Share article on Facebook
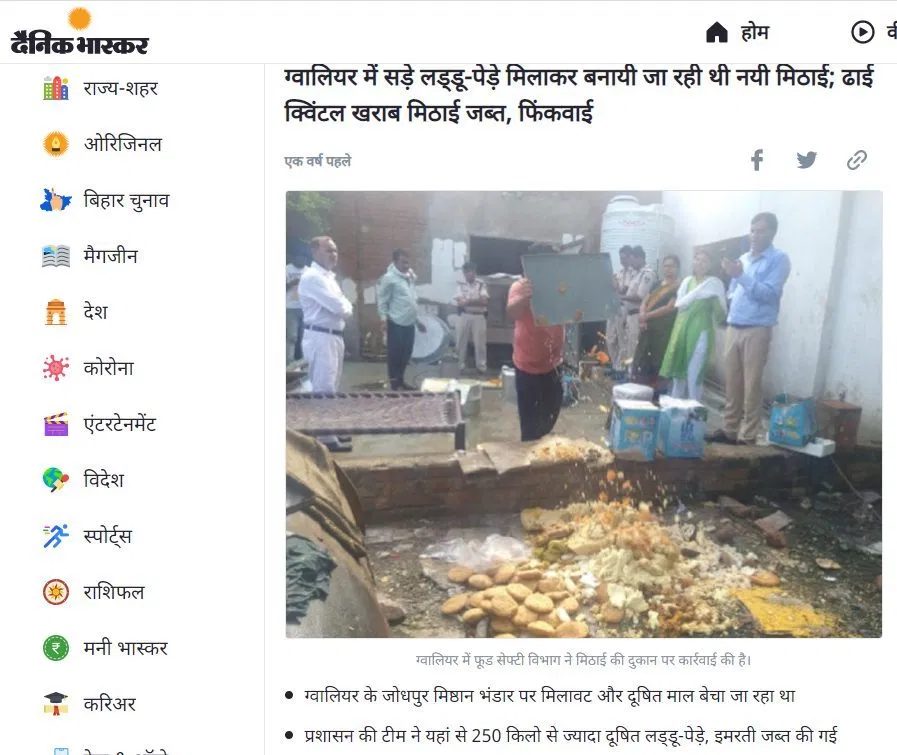This screenshot has height=755, width=897. pyautogui.click(x=757, y=160)
